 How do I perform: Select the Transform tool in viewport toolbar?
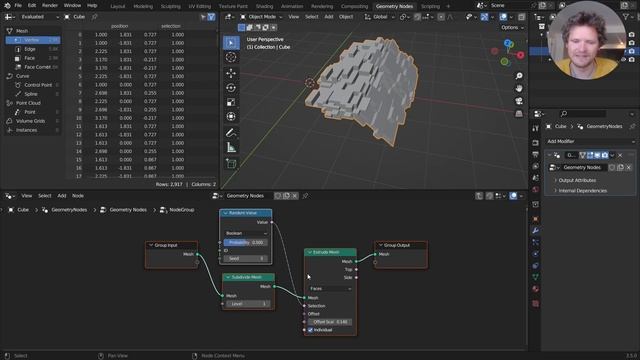(x=231, y=117)
